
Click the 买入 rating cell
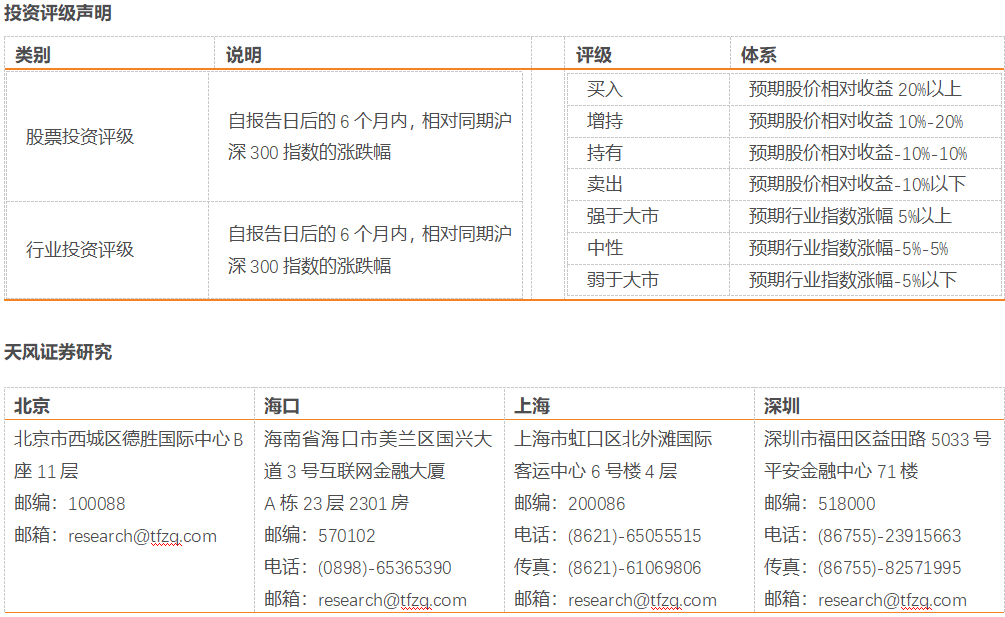coord(604,89)
